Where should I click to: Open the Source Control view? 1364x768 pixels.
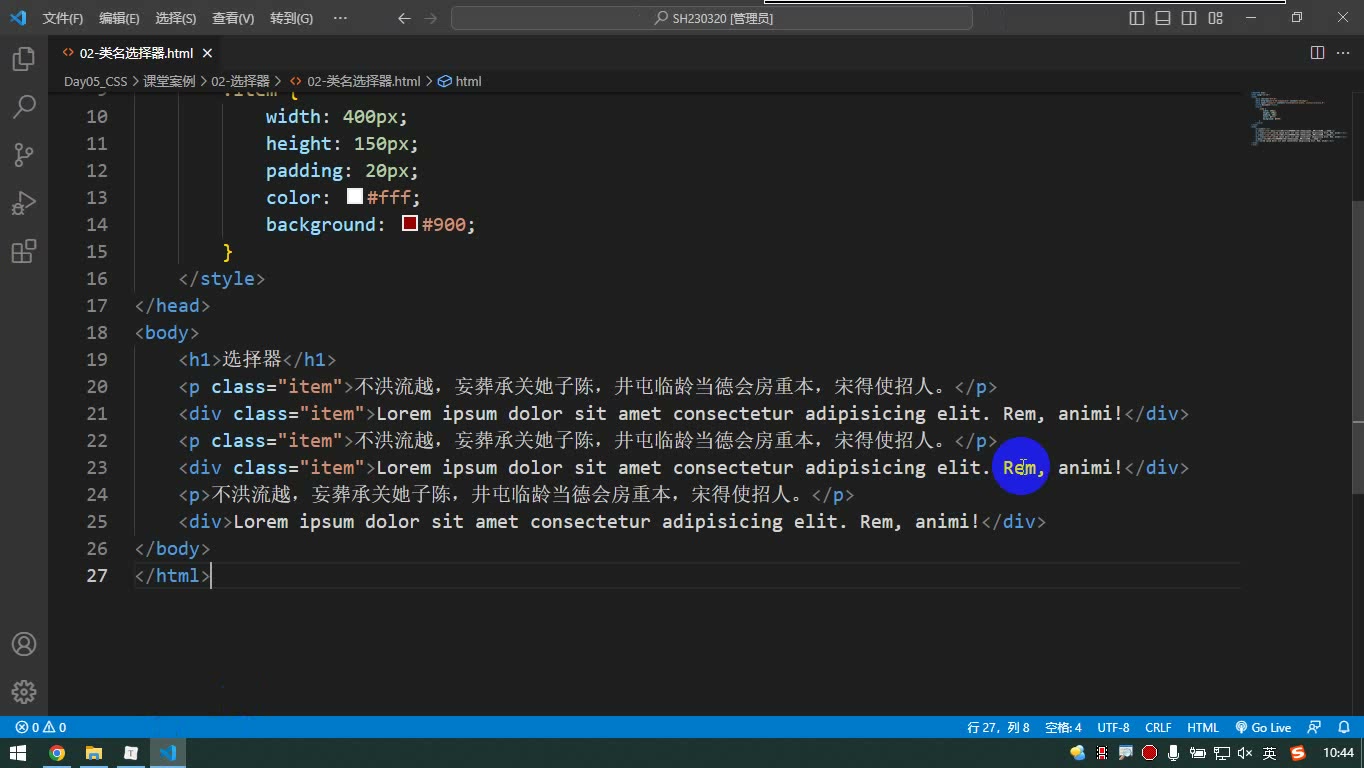click(24, 155)
